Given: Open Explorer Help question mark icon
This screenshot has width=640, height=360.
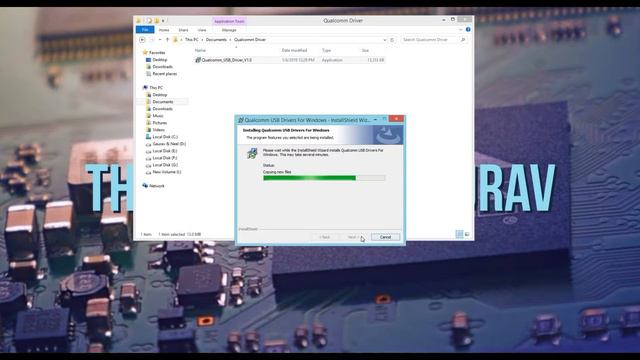Looking at the screenshot, I should click(x=468, y=29).
